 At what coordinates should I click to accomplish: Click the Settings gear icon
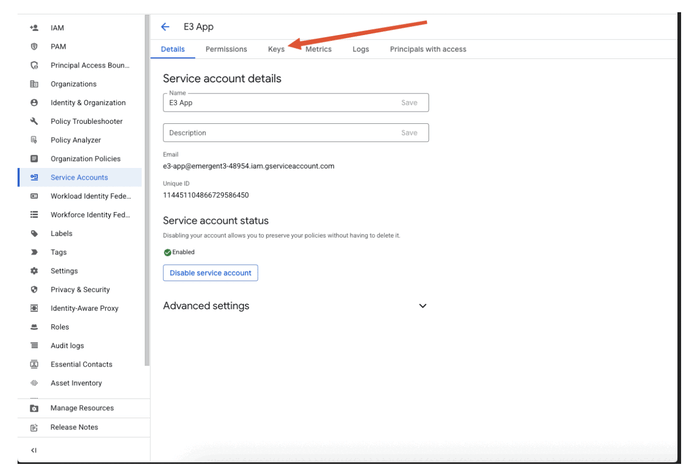[x=34, y=271]
